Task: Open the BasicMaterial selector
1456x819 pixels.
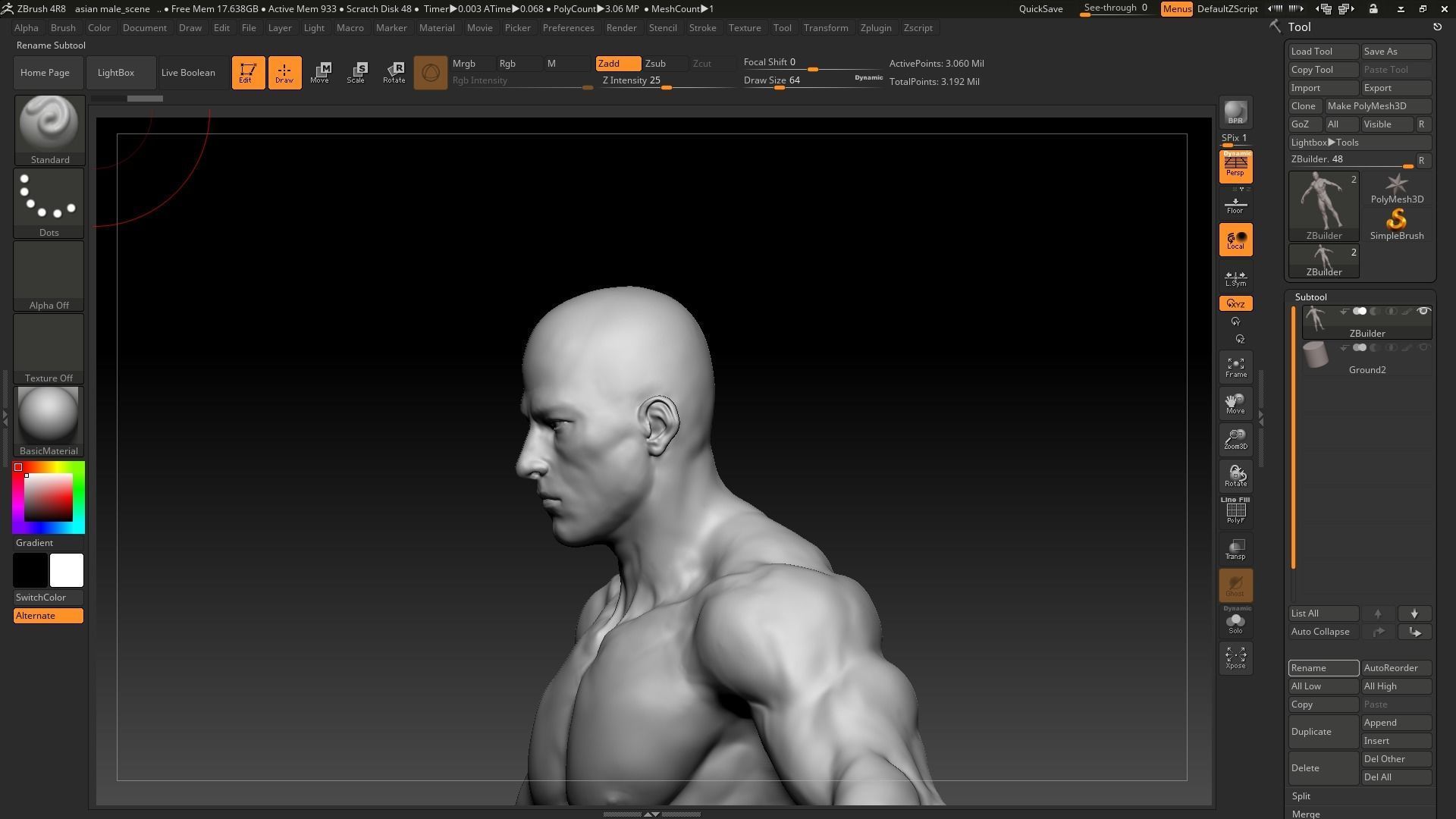Action: tap(49, 421)
